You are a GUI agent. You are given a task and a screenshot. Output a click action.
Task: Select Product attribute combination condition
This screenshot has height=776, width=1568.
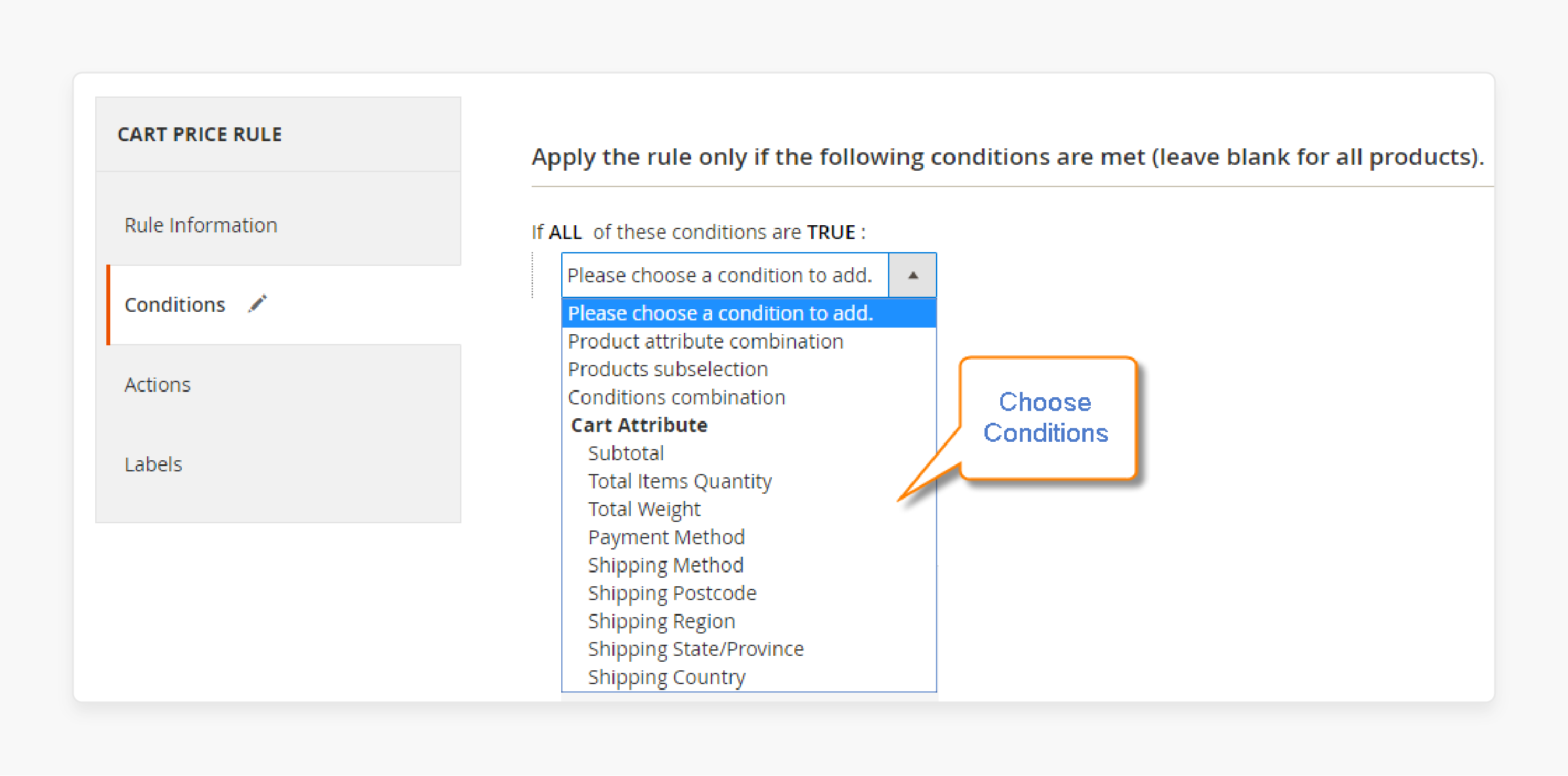(x=705, y=341)
